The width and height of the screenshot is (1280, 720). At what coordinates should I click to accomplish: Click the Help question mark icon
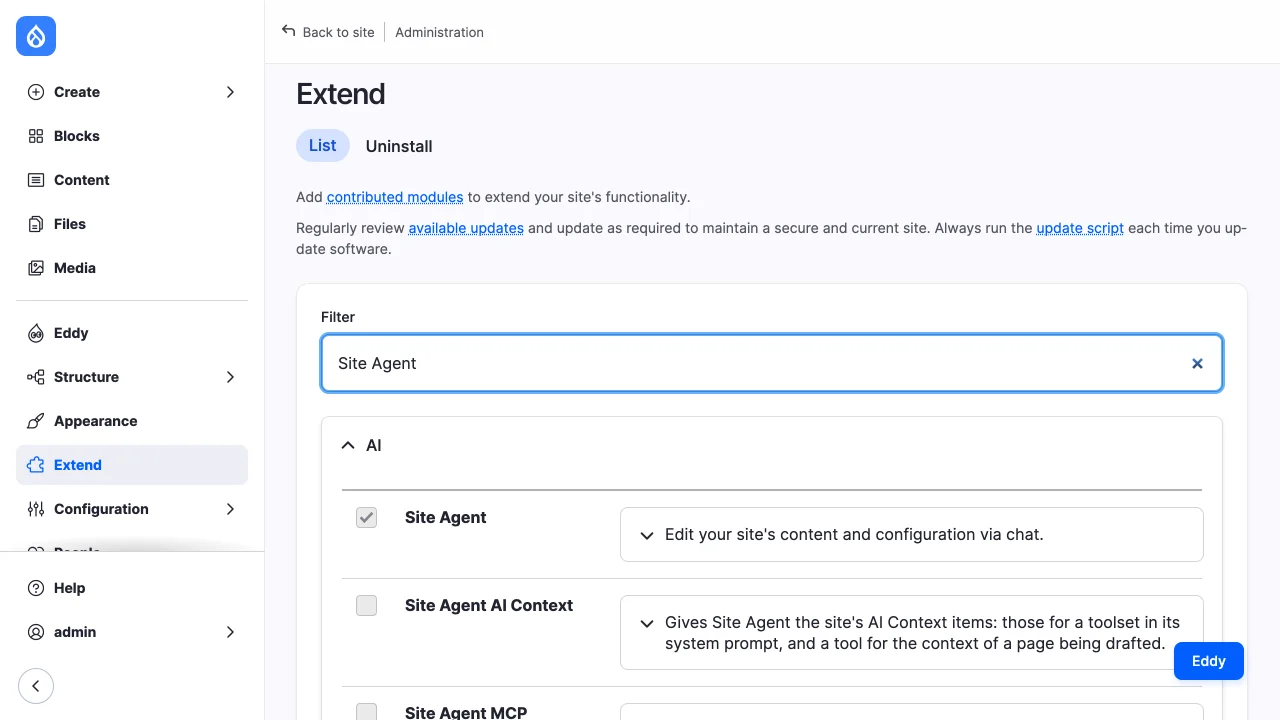(x=36, y=588)
